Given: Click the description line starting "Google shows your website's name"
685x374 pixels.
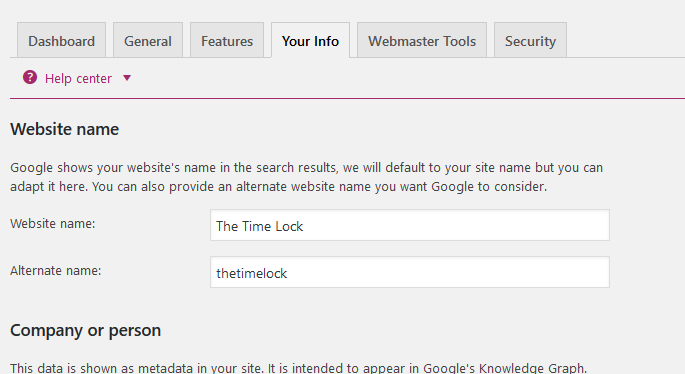Looking at the screenshot, I should click(307, 168).
